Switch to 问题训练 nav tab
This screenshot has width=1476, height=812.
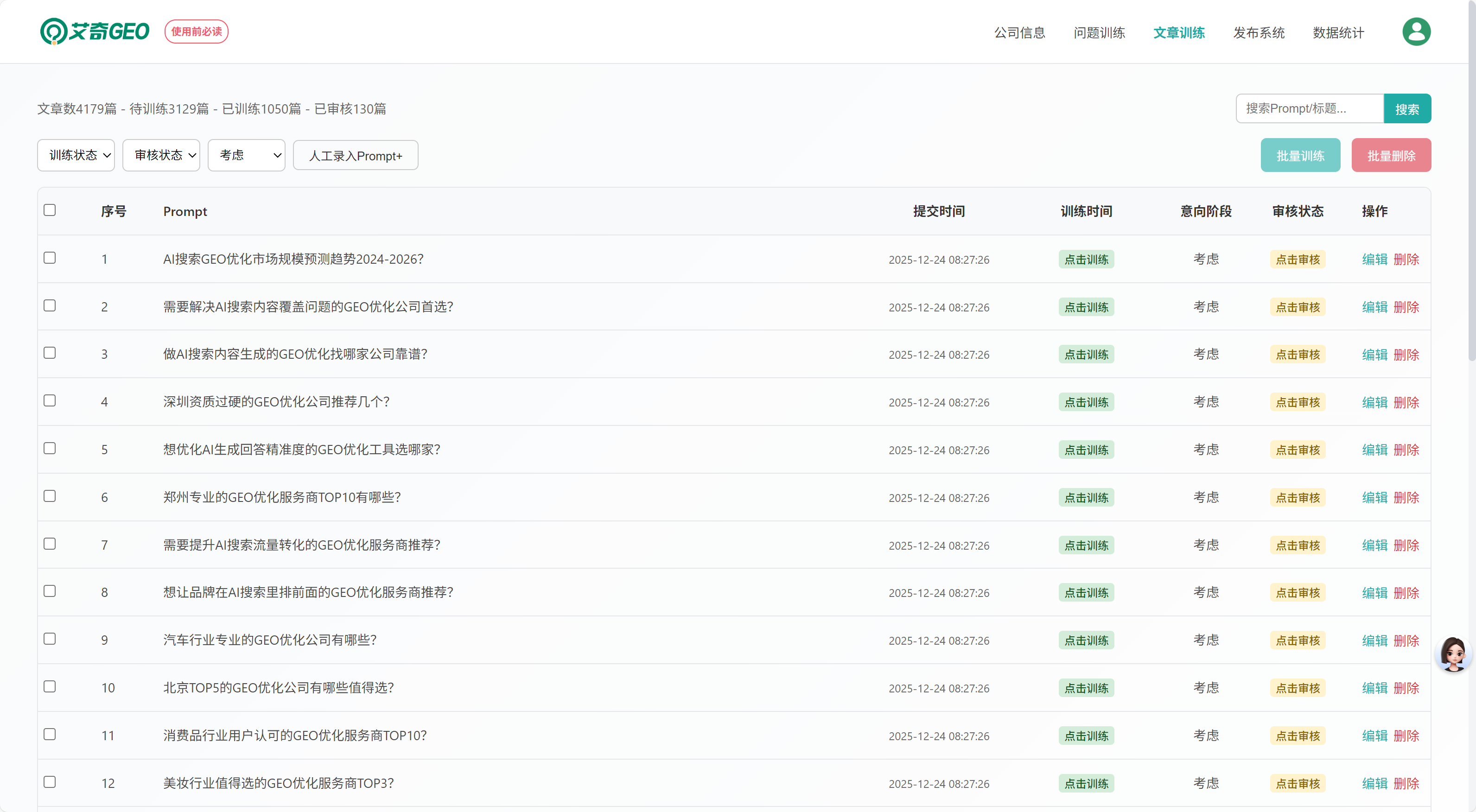coord(1099,32)
